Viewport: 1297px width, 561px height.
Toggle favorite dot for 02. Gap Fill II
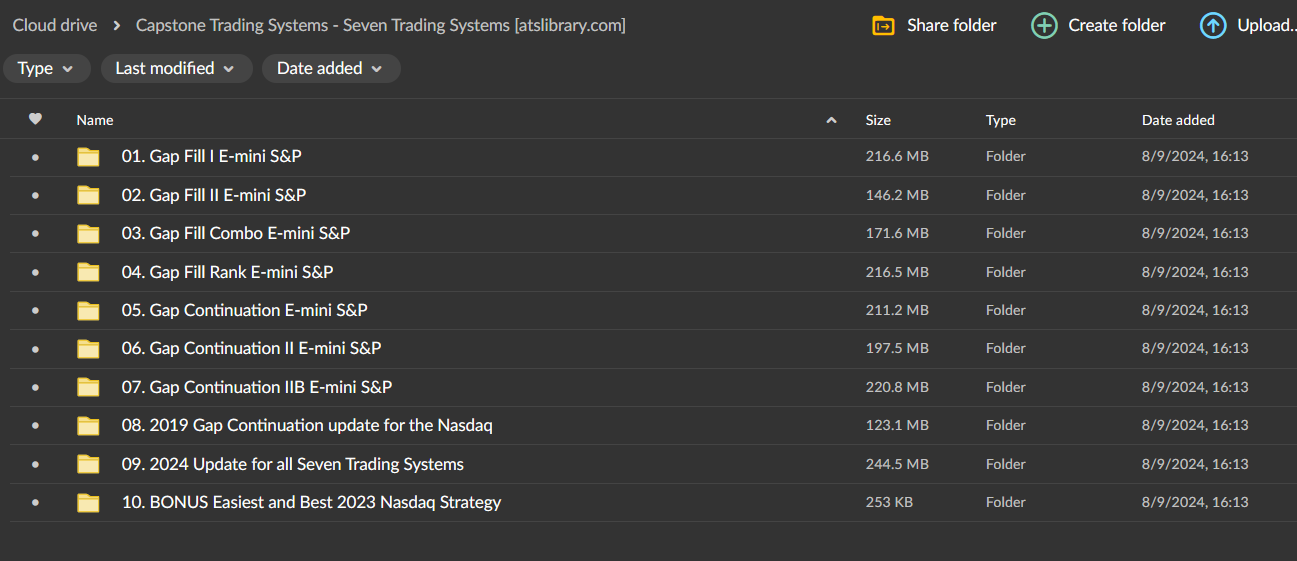point(36,196)
